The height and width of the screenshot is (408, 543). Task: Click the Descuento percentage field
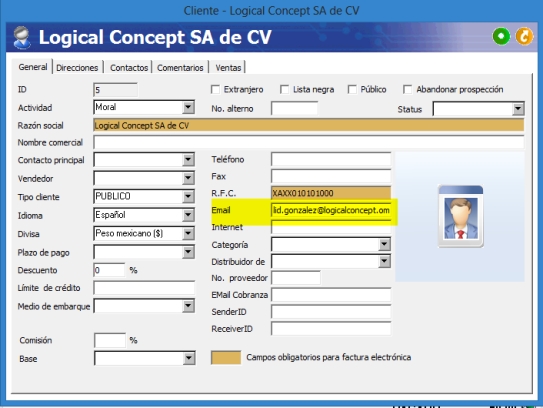pos(109,270)
